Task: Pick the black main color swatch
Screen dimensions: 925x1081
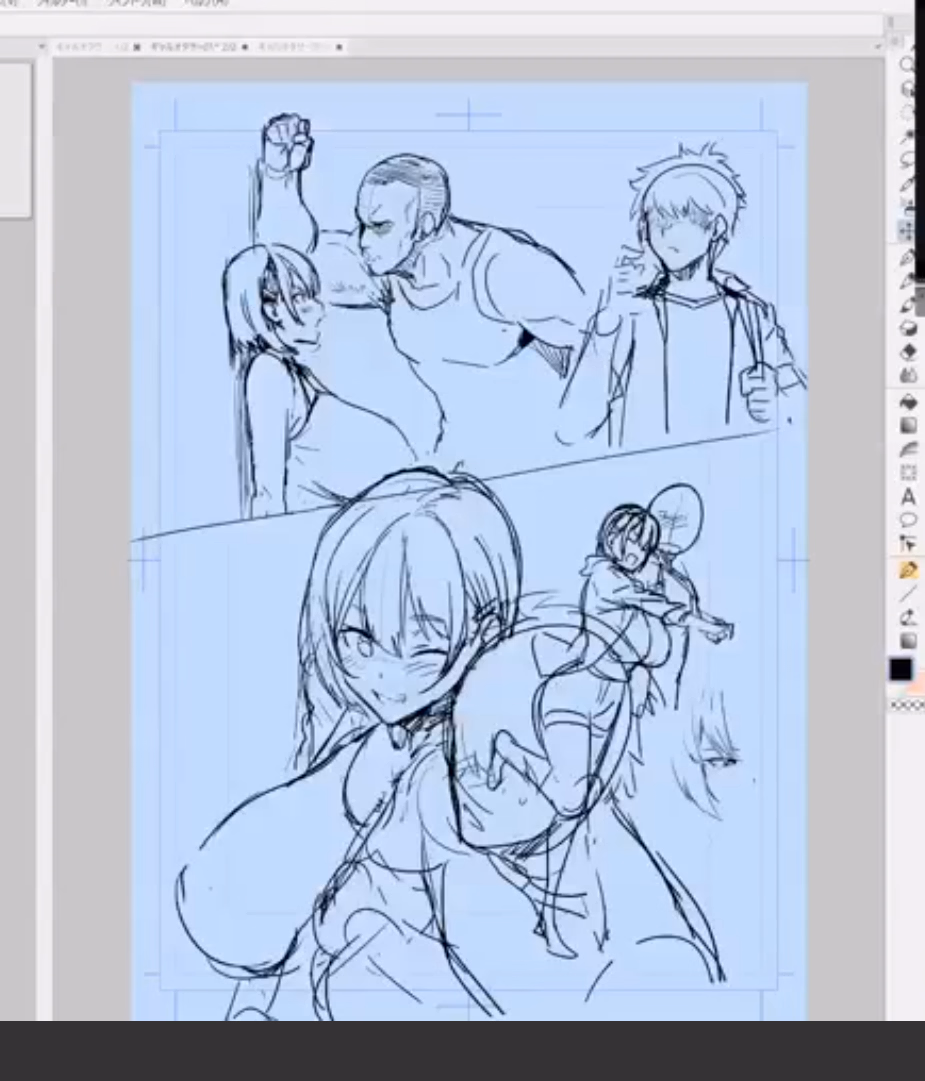Action: coord(900,669)
